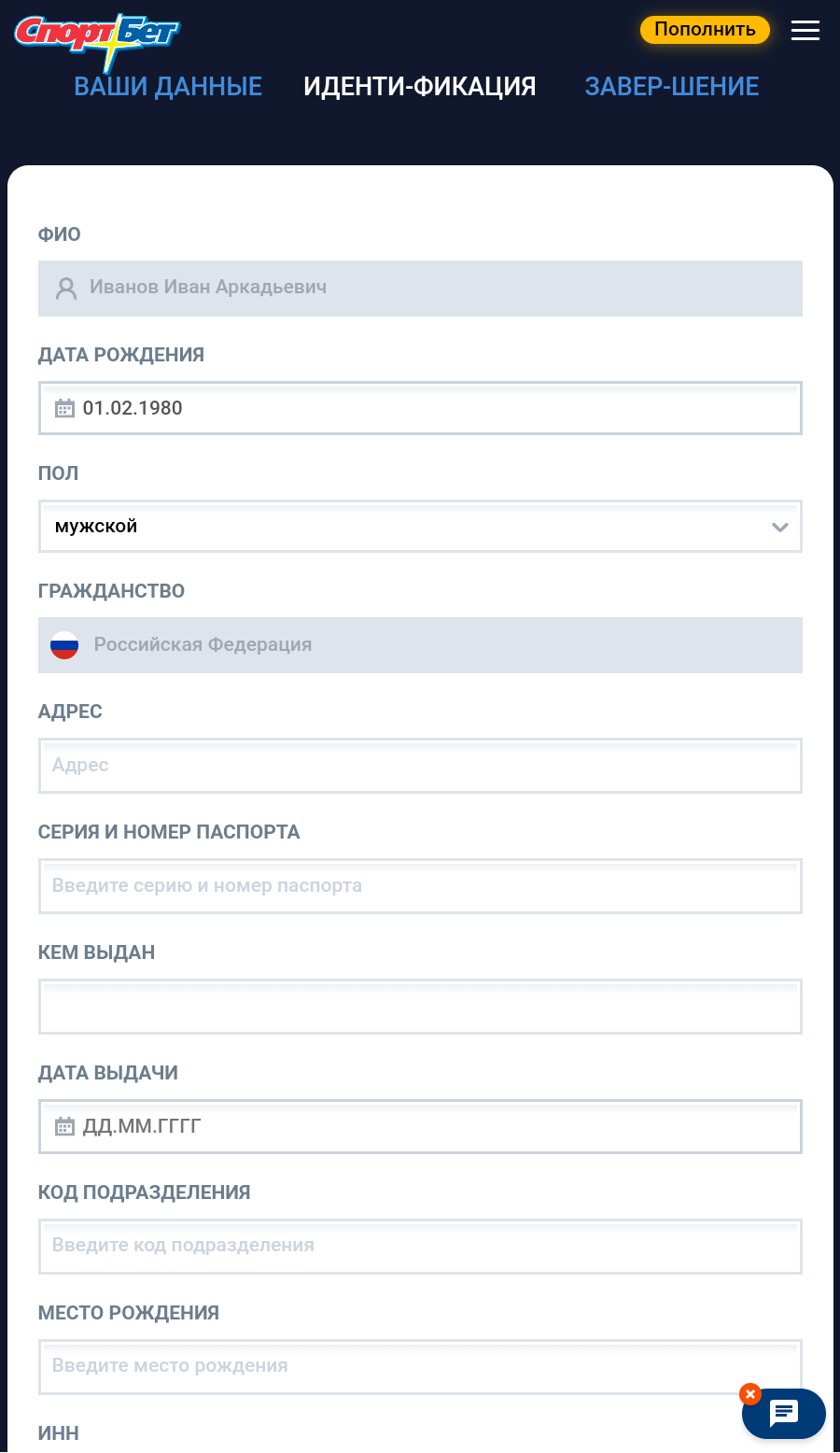Dismiss chat widget with orange X
Viewport: 840px width, 1453px height.
[750, 1394]
